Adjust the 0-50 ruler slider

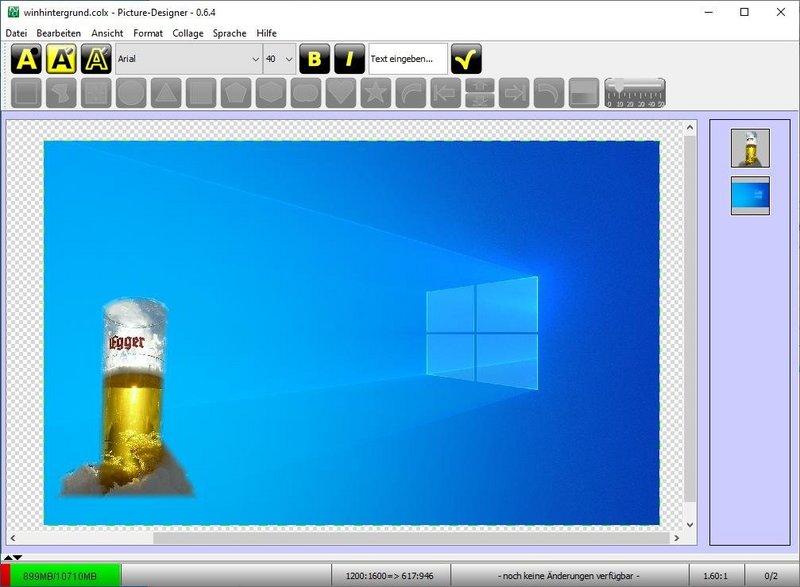tap(635, 93)
